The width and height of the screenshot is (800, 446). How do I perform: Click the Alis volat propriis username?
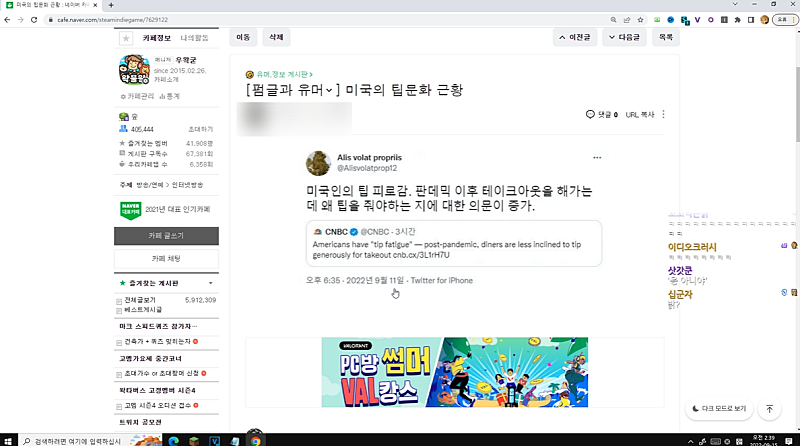point(369,158)
